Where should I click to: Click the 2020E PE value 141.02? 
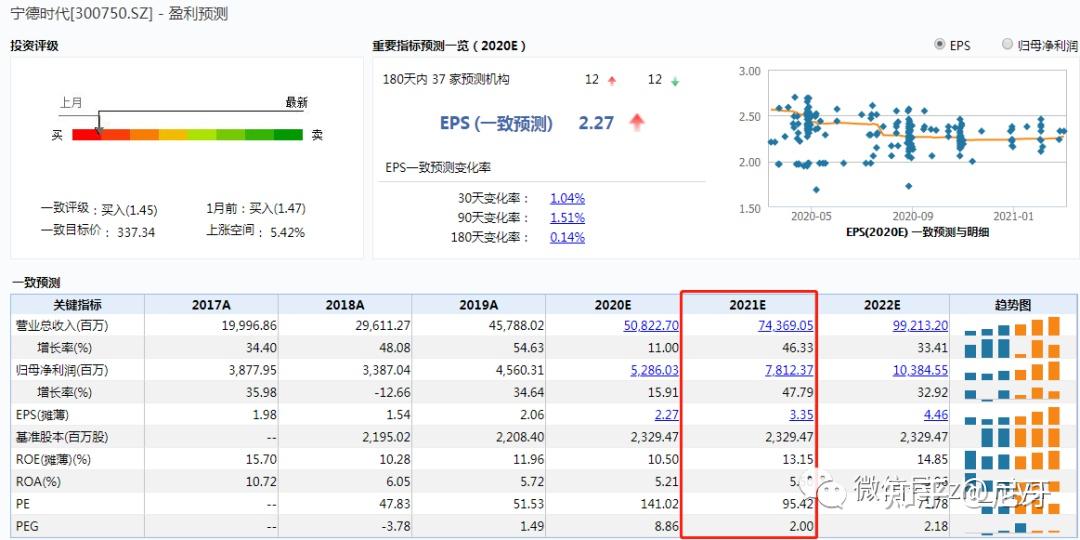[x=661, y=504]
